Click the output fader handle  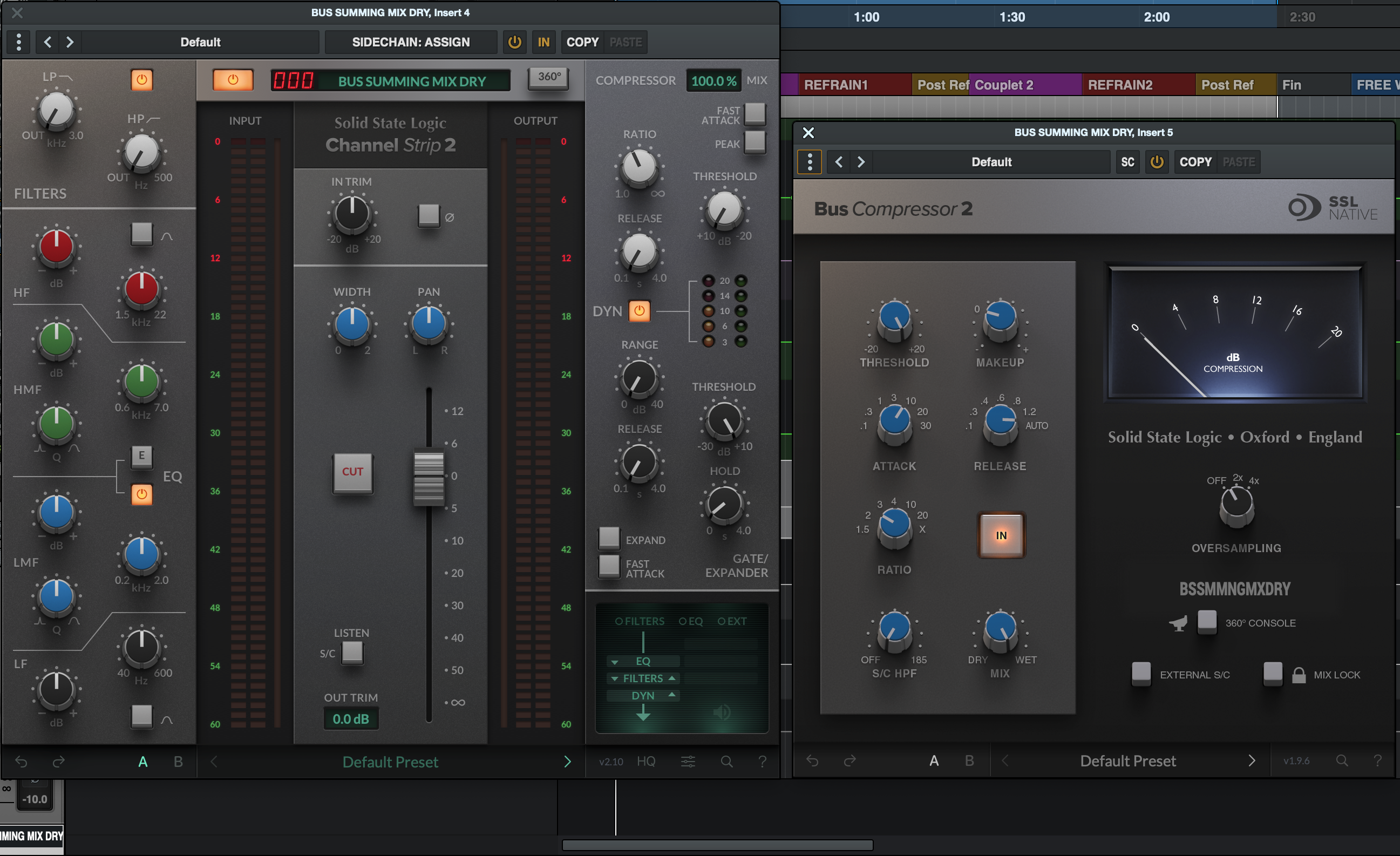(x=429, y=478)
